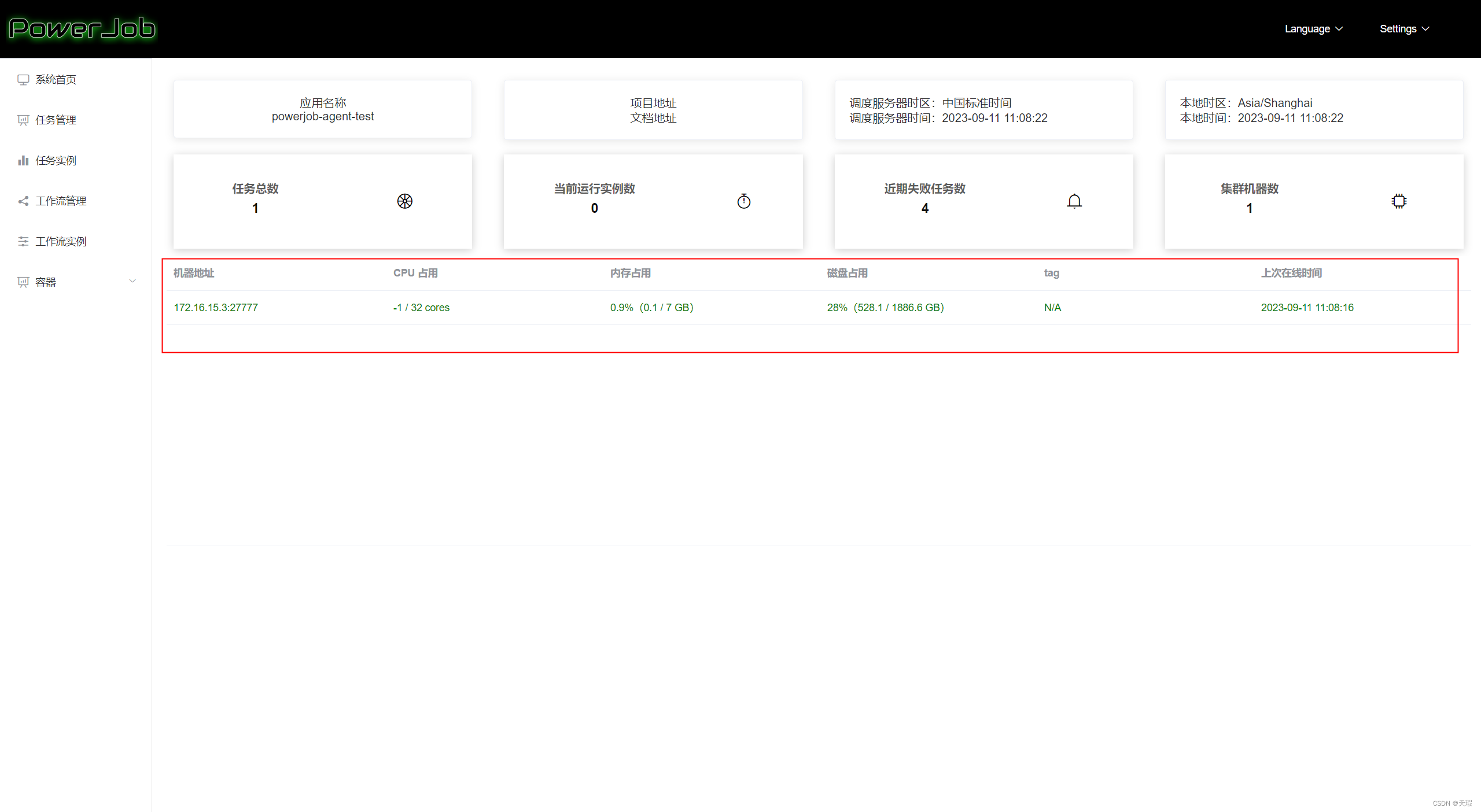Open 任务管理 menu item
Viewport: 1481px width, 812px height.
click(x=76, y=120)
